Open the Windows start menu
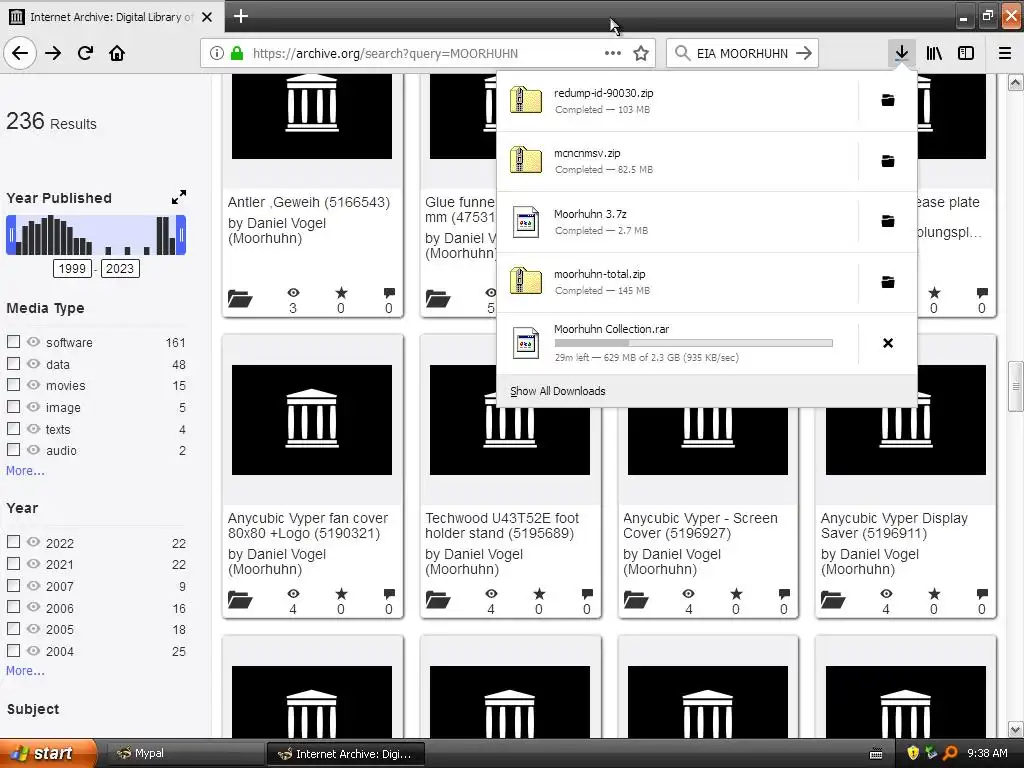This screenshot has width=1024, height=768. point(48,753)
